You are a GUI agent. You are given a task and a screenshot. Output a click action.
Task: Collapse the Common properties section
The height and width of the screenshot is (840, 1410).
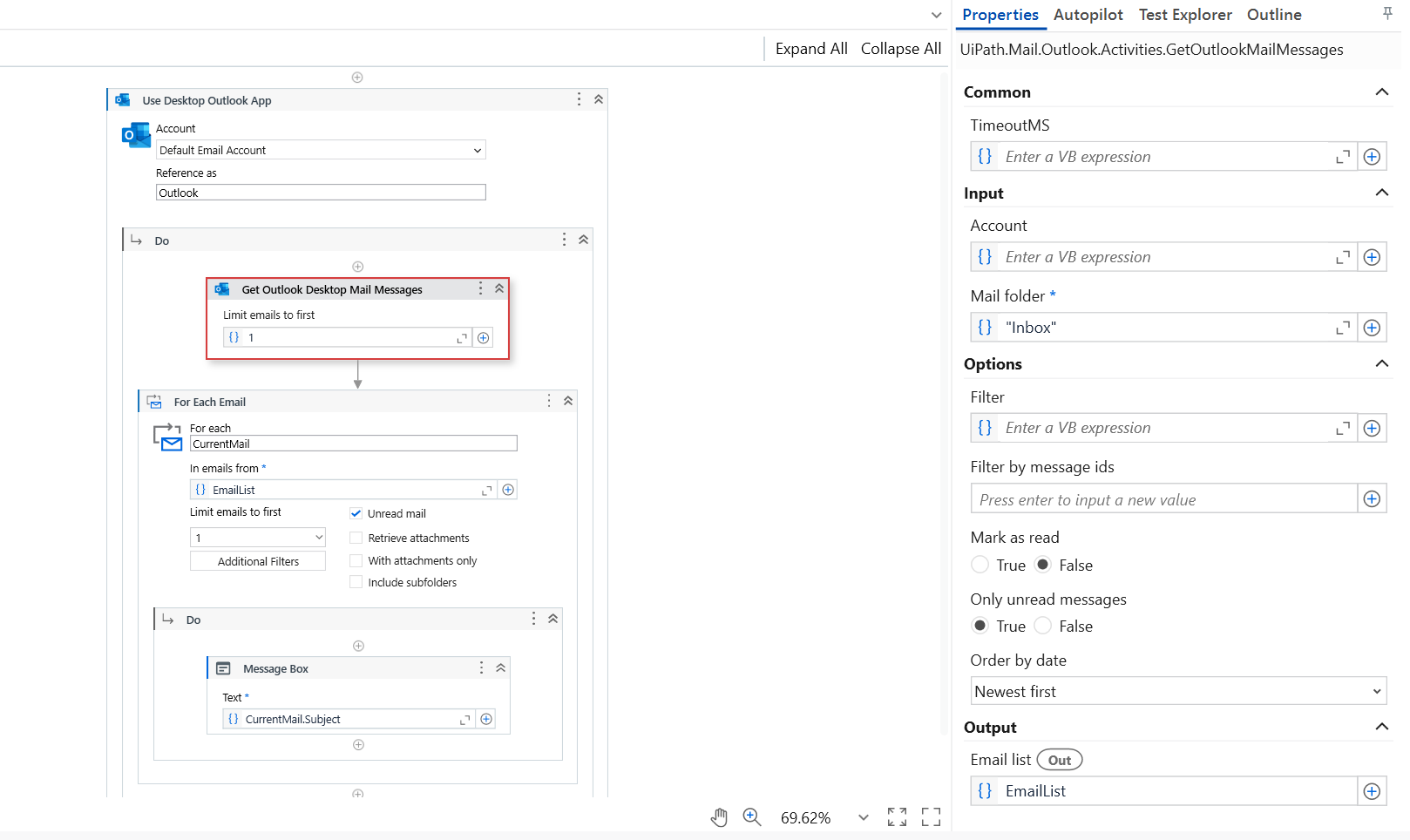[1382, 92]
